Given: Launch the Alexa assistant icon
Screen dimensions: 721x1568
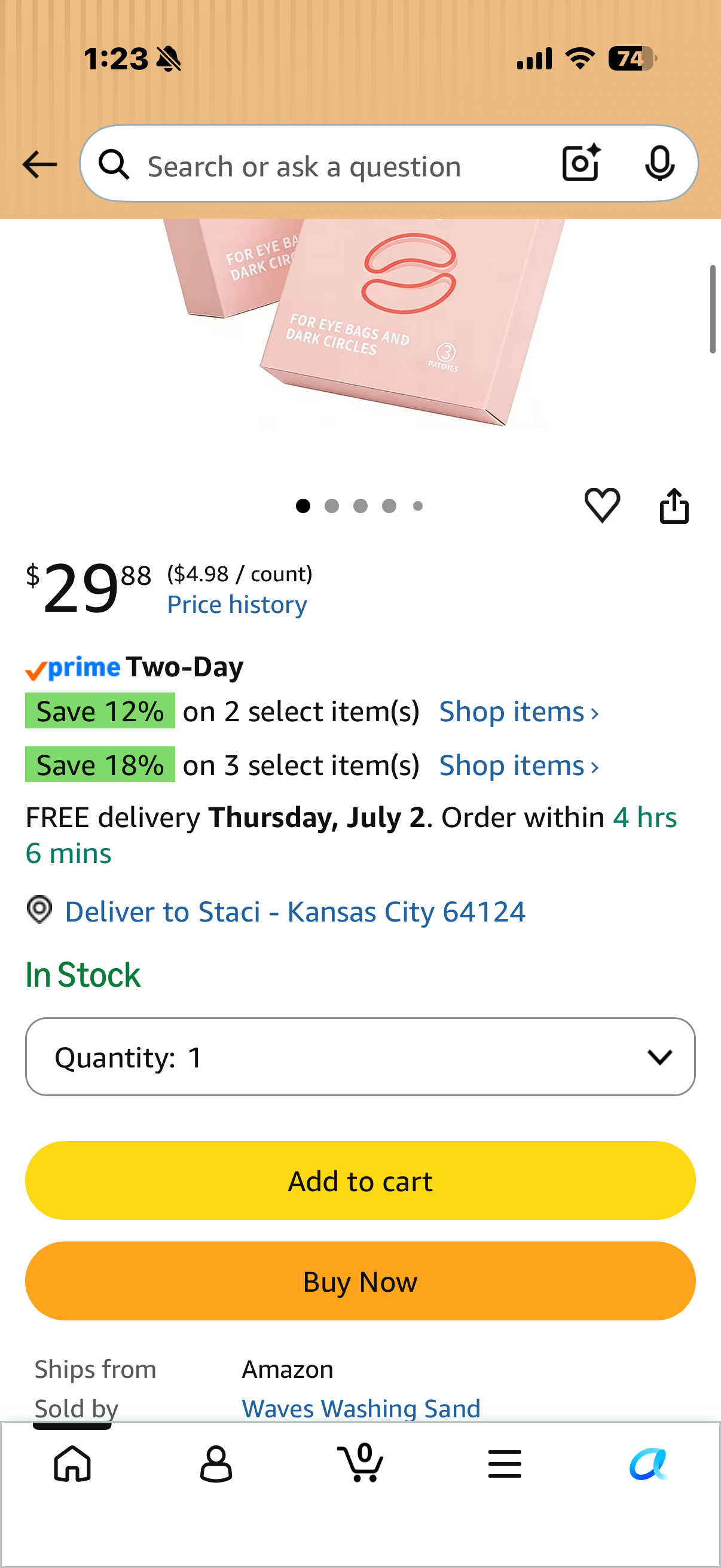Looking at the screenshot, I should click(649, 1463).
